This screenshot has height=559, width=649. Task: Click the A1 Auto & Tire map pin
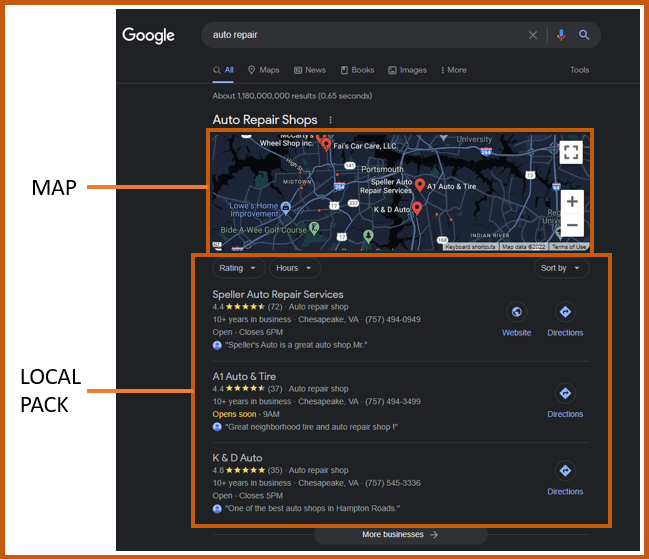click(x=420, y=185)
